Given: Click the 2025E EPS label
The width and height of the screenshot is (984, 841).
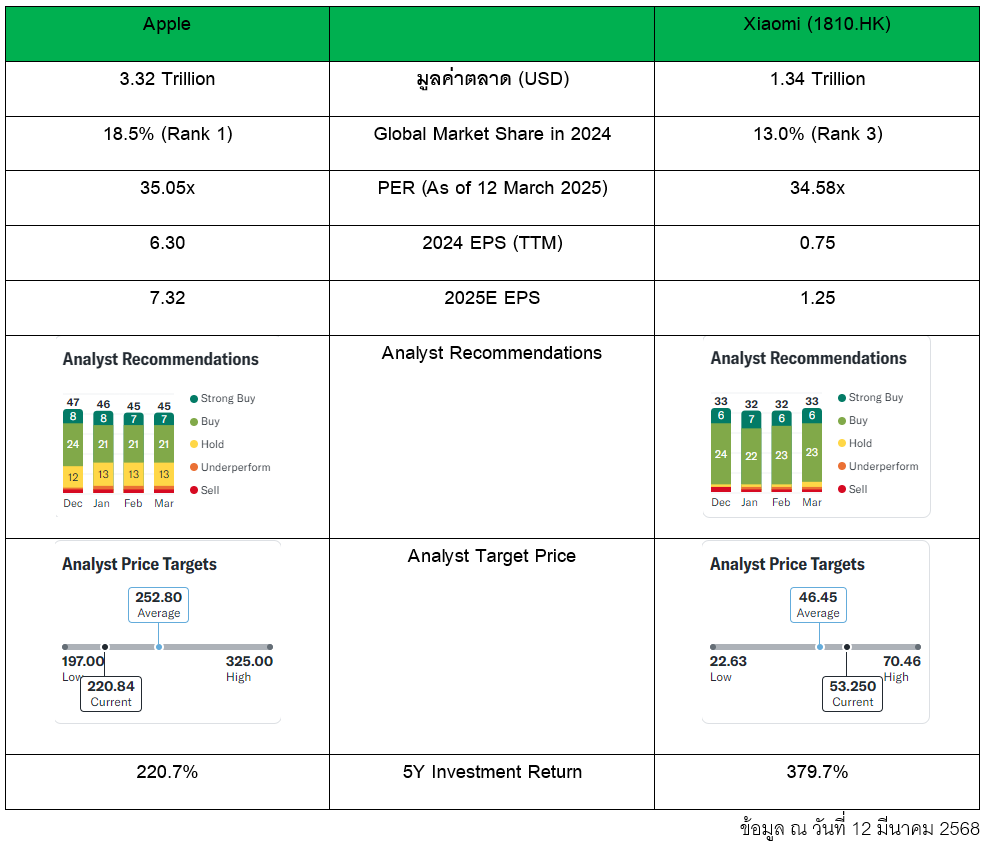Looking at the screenshot, I should tap(493, 297).
